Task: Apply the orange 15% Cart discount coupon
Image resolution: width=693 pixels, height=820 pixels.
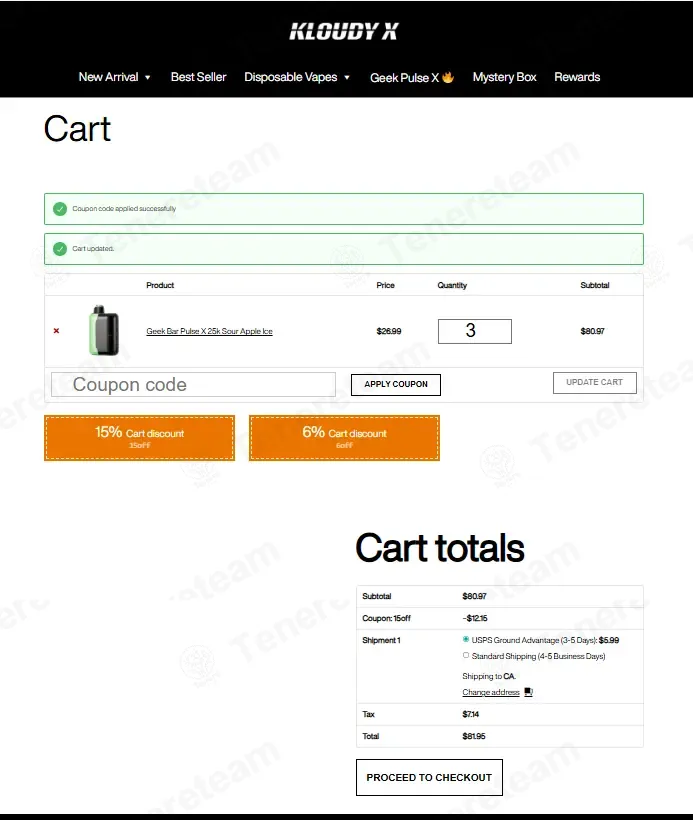Action: pyautogui.click(x=140, y=438)
